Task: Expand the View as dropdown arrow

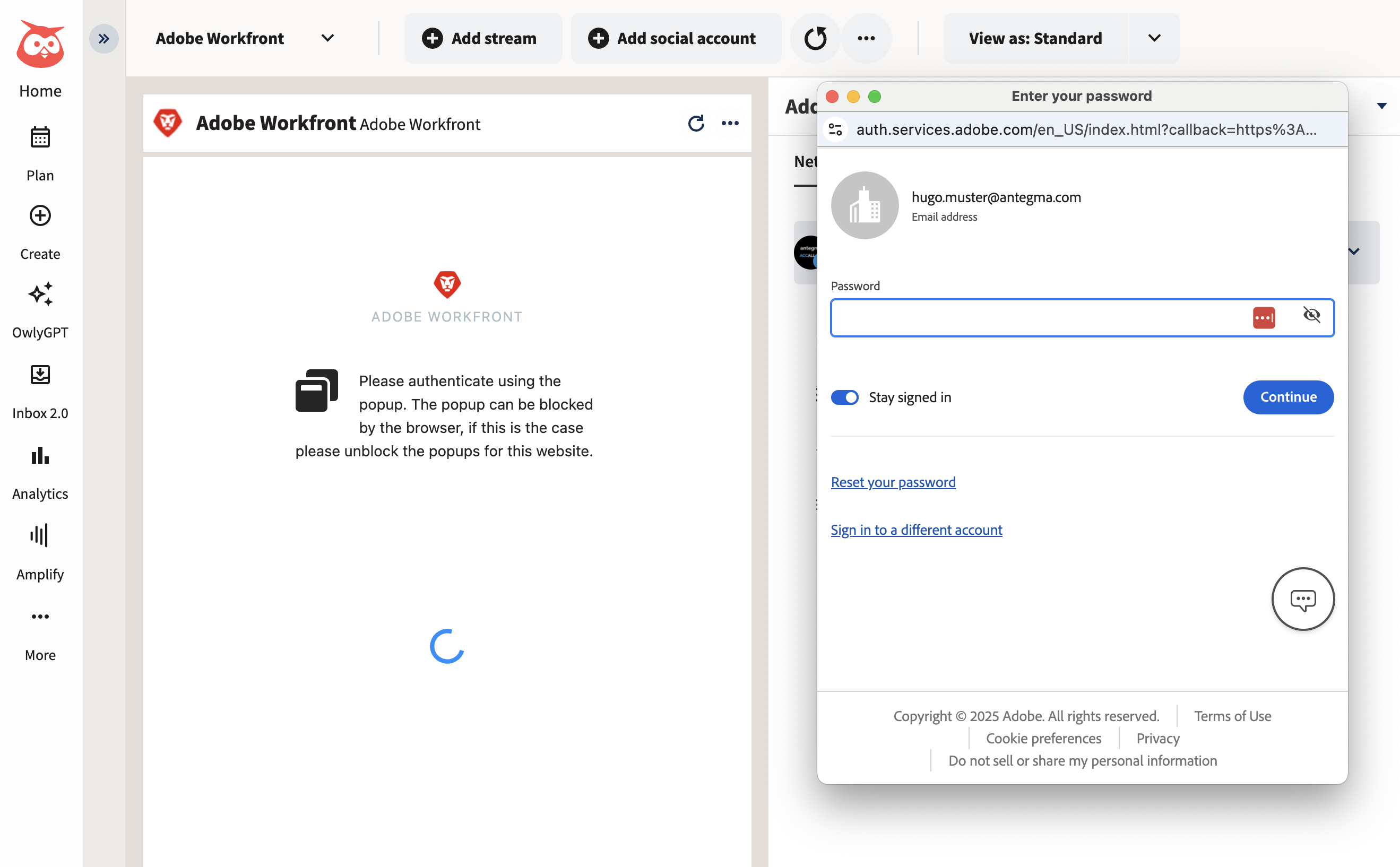Action: pos(1154,38)
